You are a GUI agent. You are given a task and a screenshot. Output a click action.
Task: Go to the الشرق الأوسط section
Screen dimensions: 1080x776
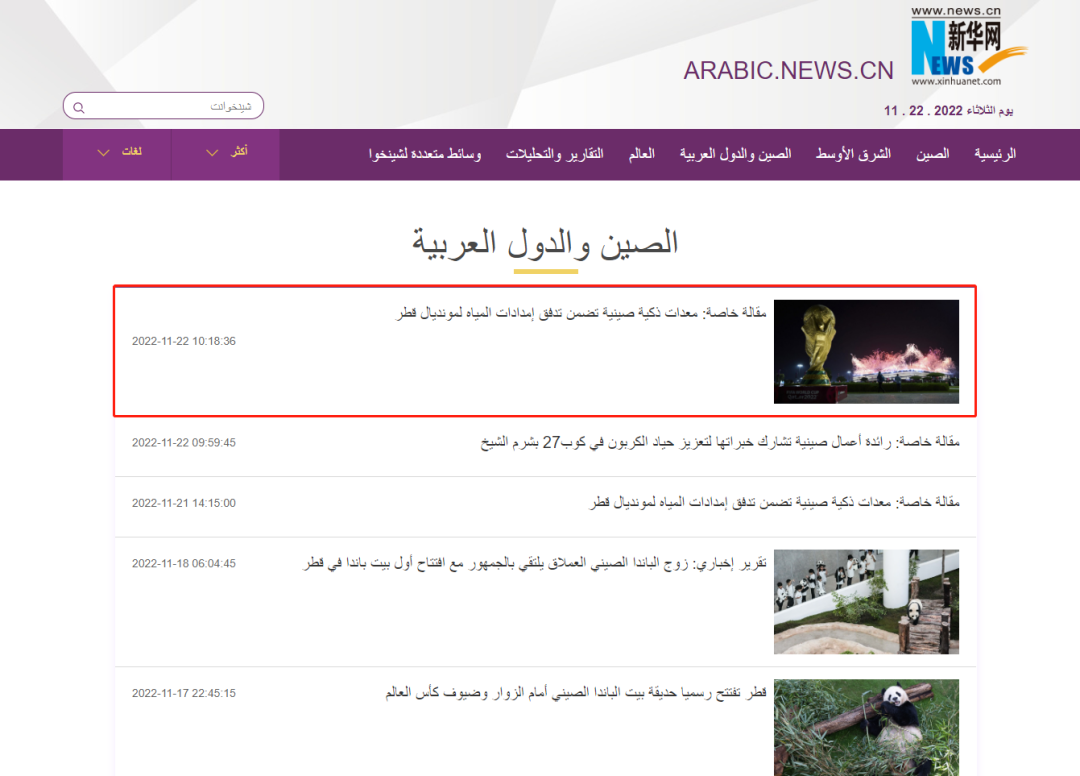tap(853, 154)
